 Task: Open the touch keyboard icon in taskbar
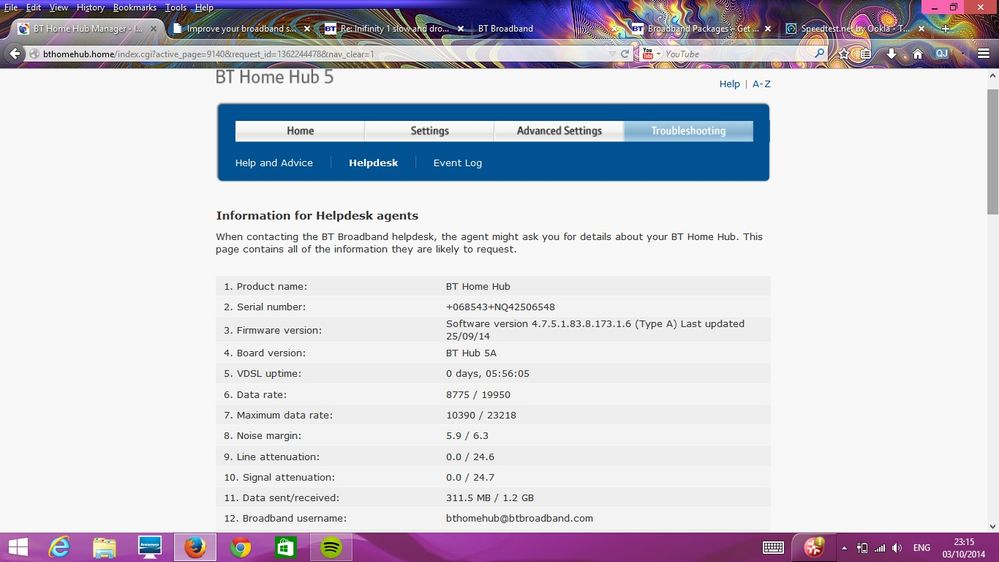(773, 548)
